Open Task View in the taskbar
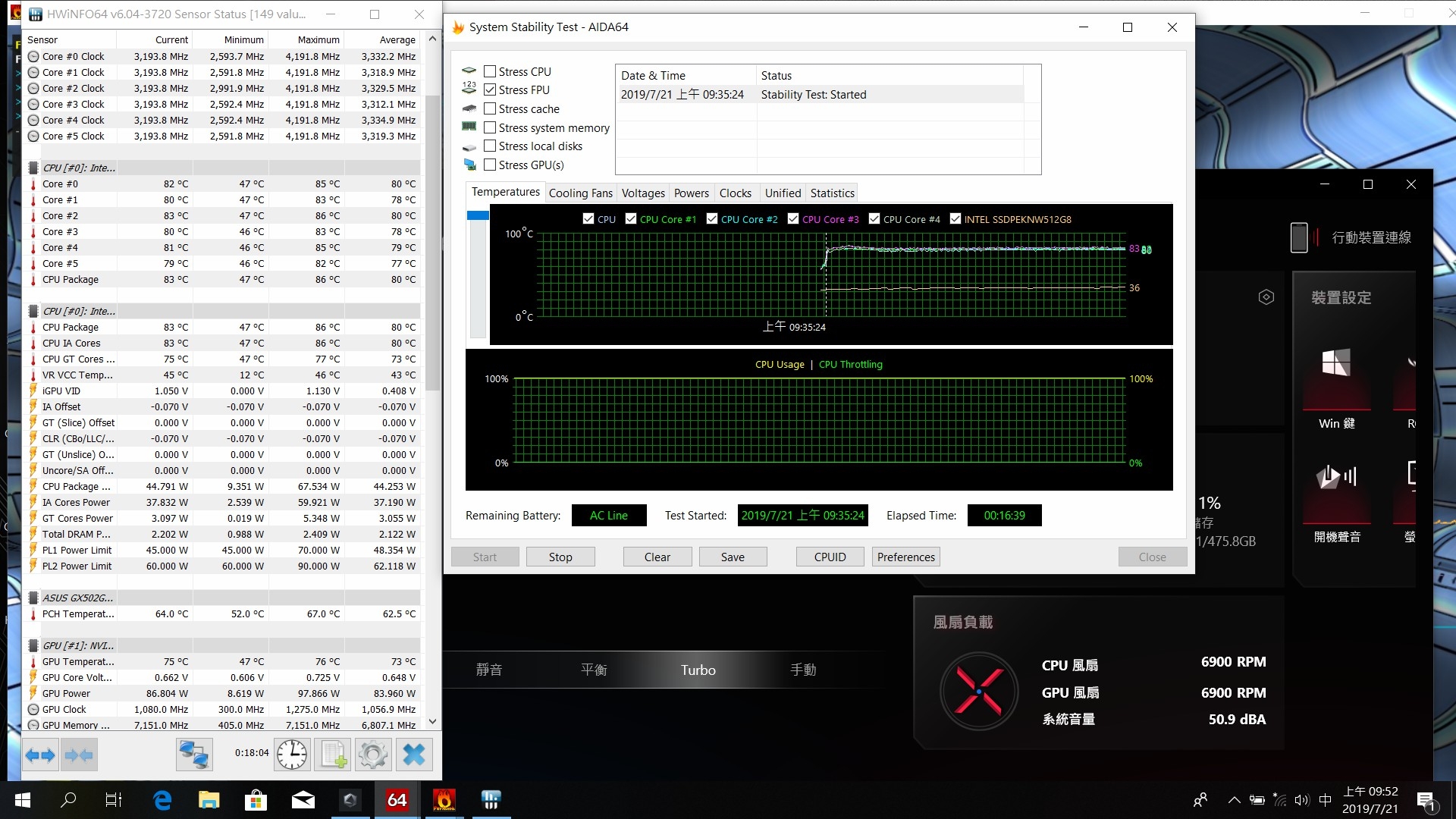Screen dimensions: 1456x819 point(114,800)
